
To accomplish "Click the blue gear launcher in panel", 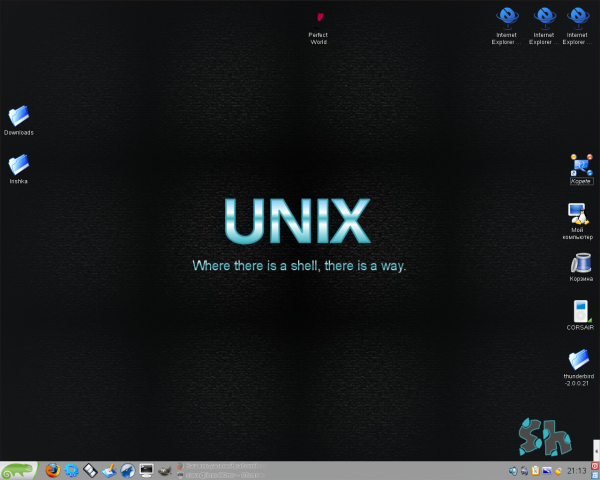I will (71, 470).
